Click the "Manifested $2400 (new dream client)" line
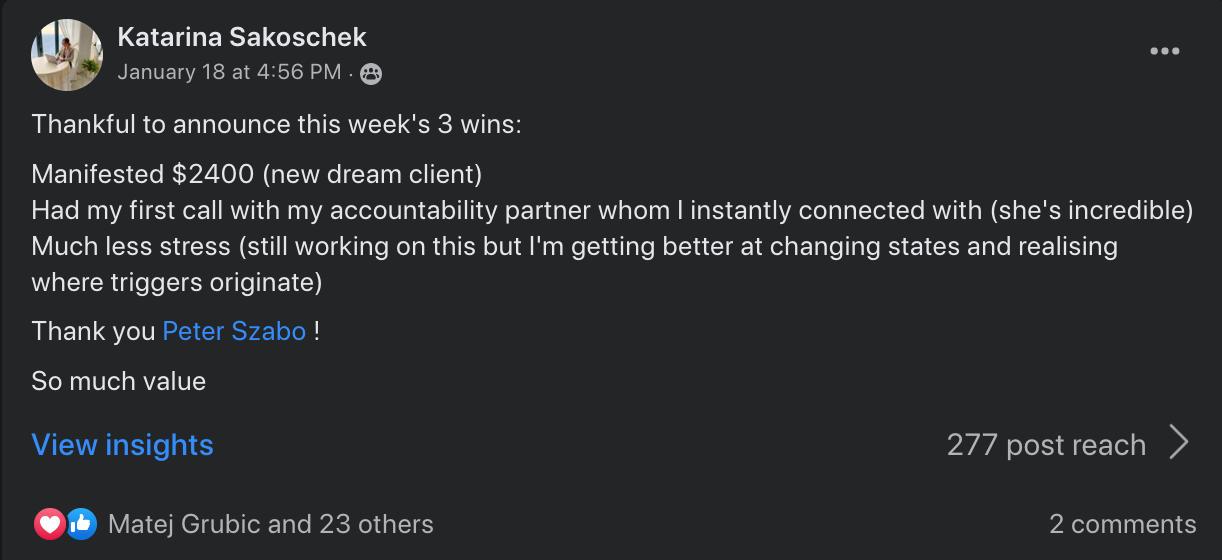The width and height of the screenshot is (1222, 560). [x=257, y=174]
